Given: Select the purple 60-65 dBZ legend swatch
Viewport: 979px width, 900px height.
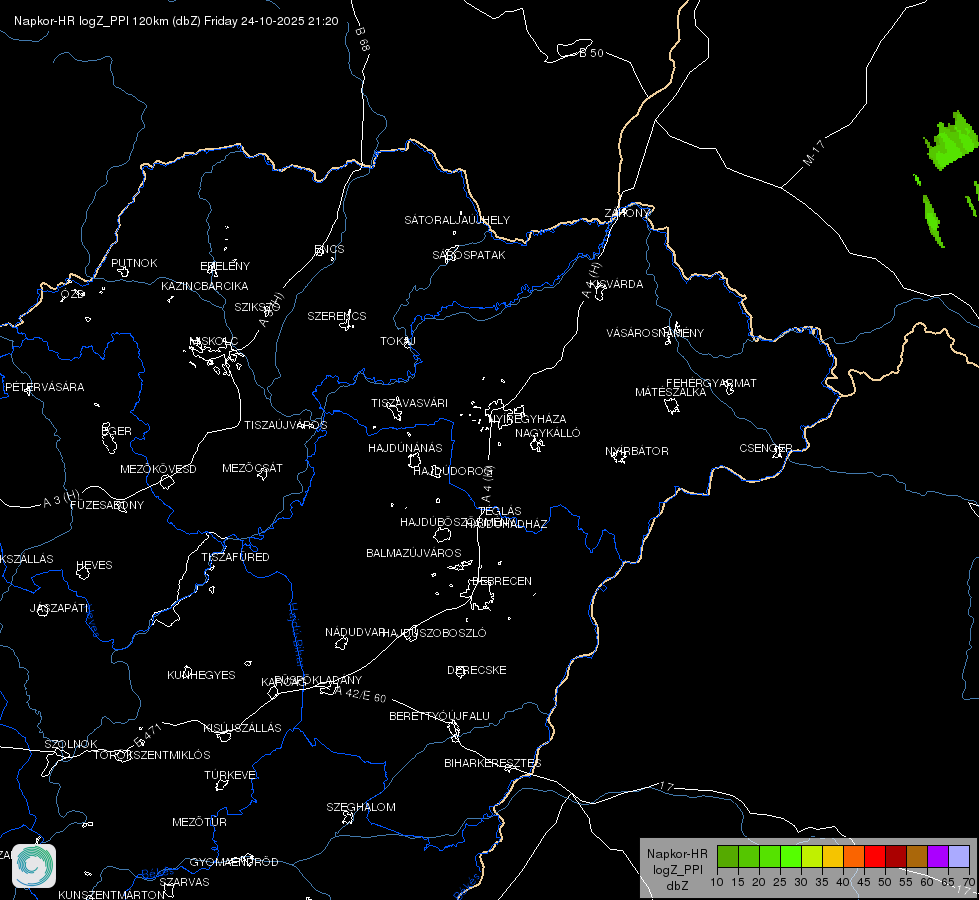Looking at the screenshot, I should 938,856.
